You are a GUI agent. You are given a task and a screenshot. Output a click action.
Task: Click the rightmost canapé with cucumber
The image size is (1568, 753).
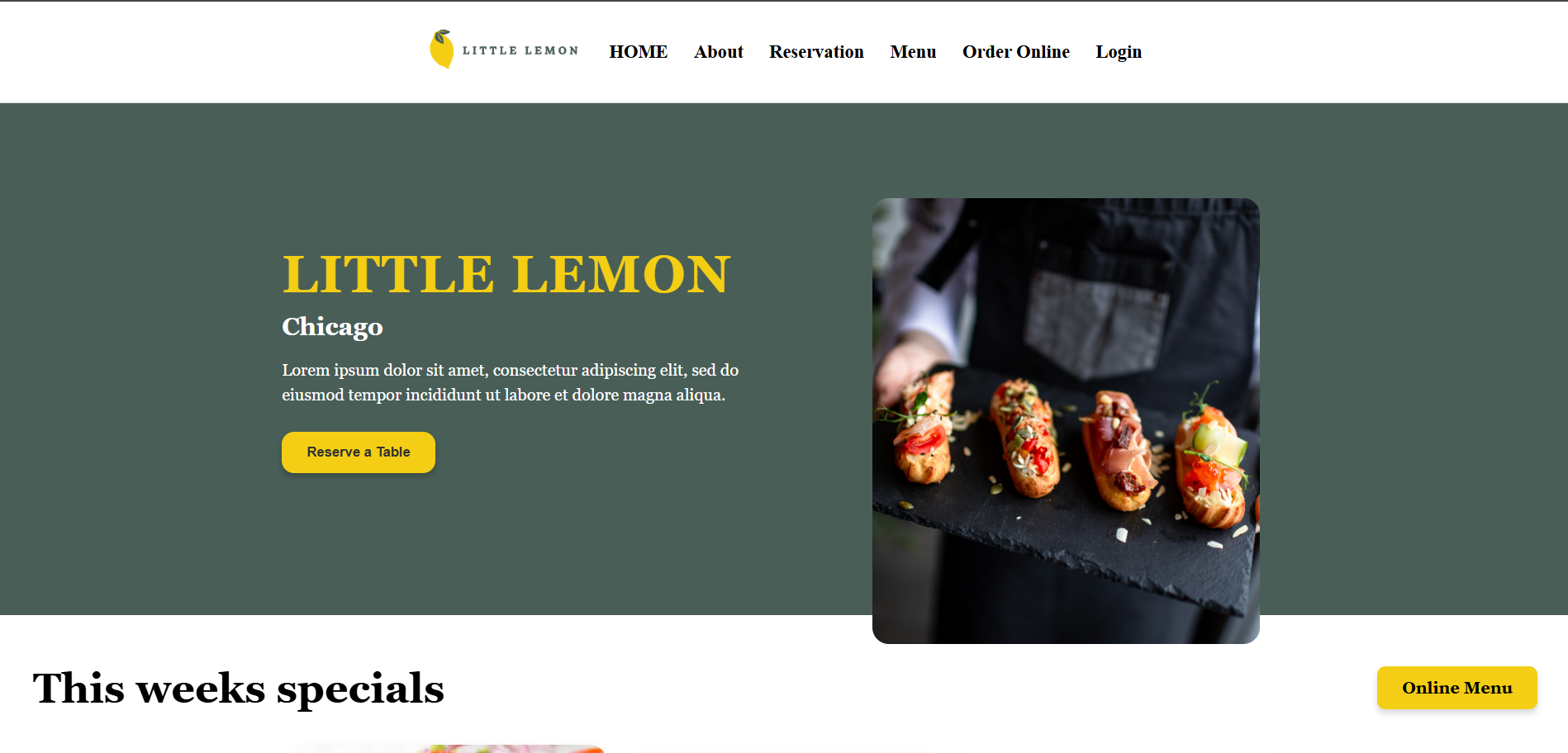point(1212,466)
